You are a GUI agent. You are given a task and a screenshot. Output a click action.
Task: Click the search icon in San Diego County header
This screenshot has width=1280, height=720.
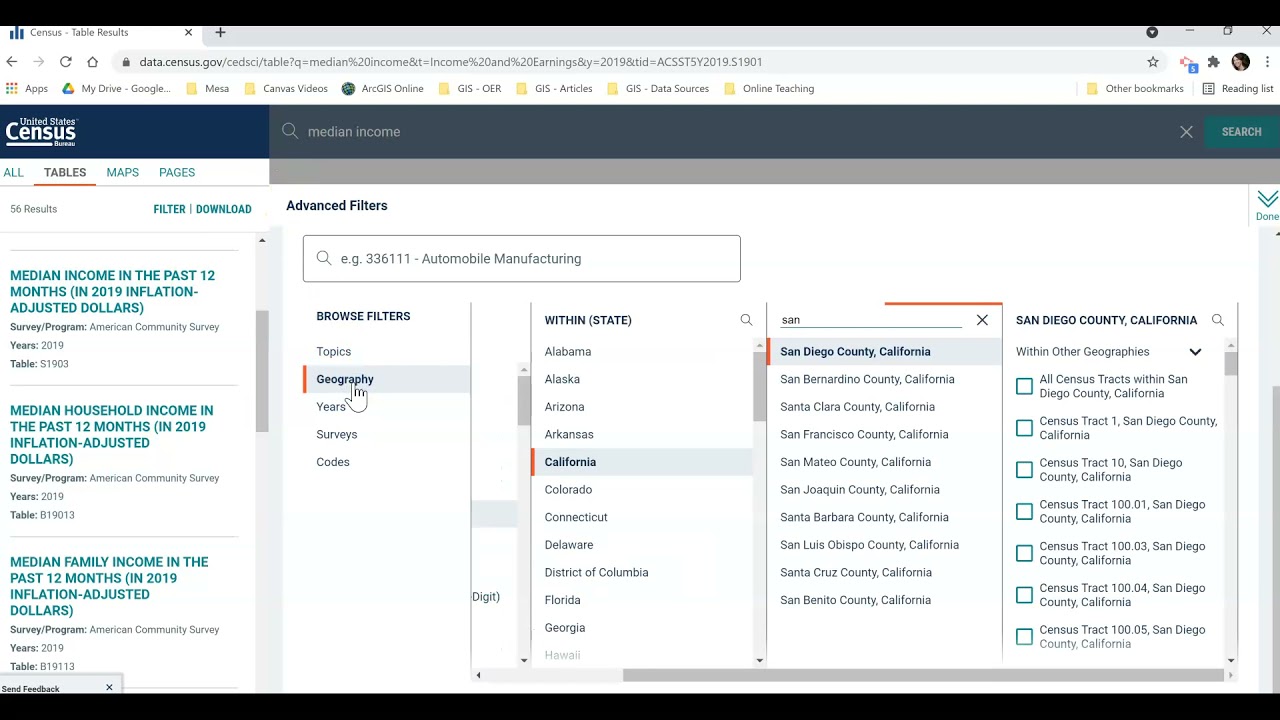click(1217, 320)
